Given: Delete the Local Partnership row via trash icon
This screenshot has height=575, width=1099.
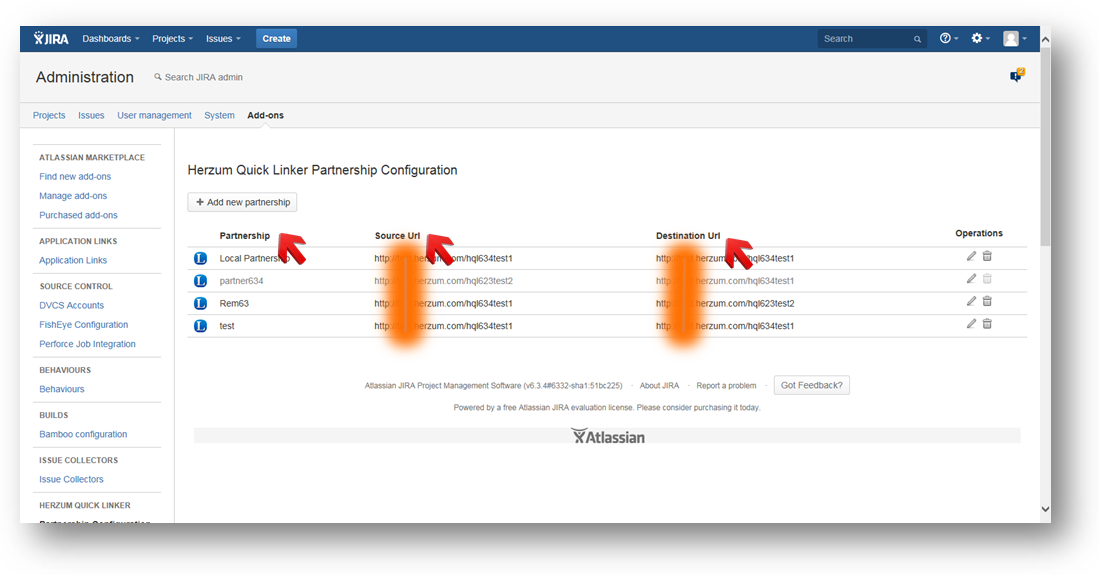Looking at the screenshot, I should [x=987, y=257].
